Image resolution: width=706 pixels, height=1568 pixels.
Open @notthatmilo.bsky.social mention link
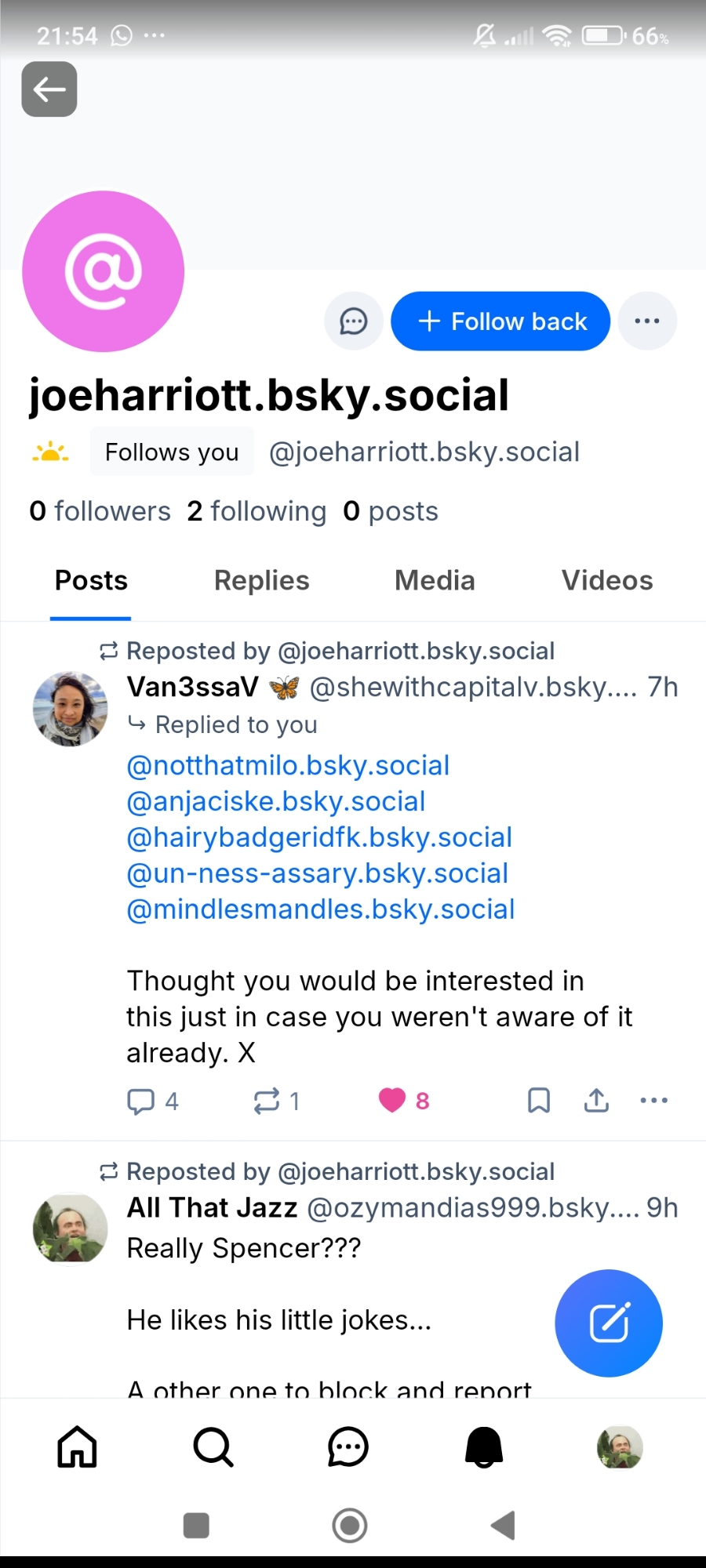[x=288, y=765]
